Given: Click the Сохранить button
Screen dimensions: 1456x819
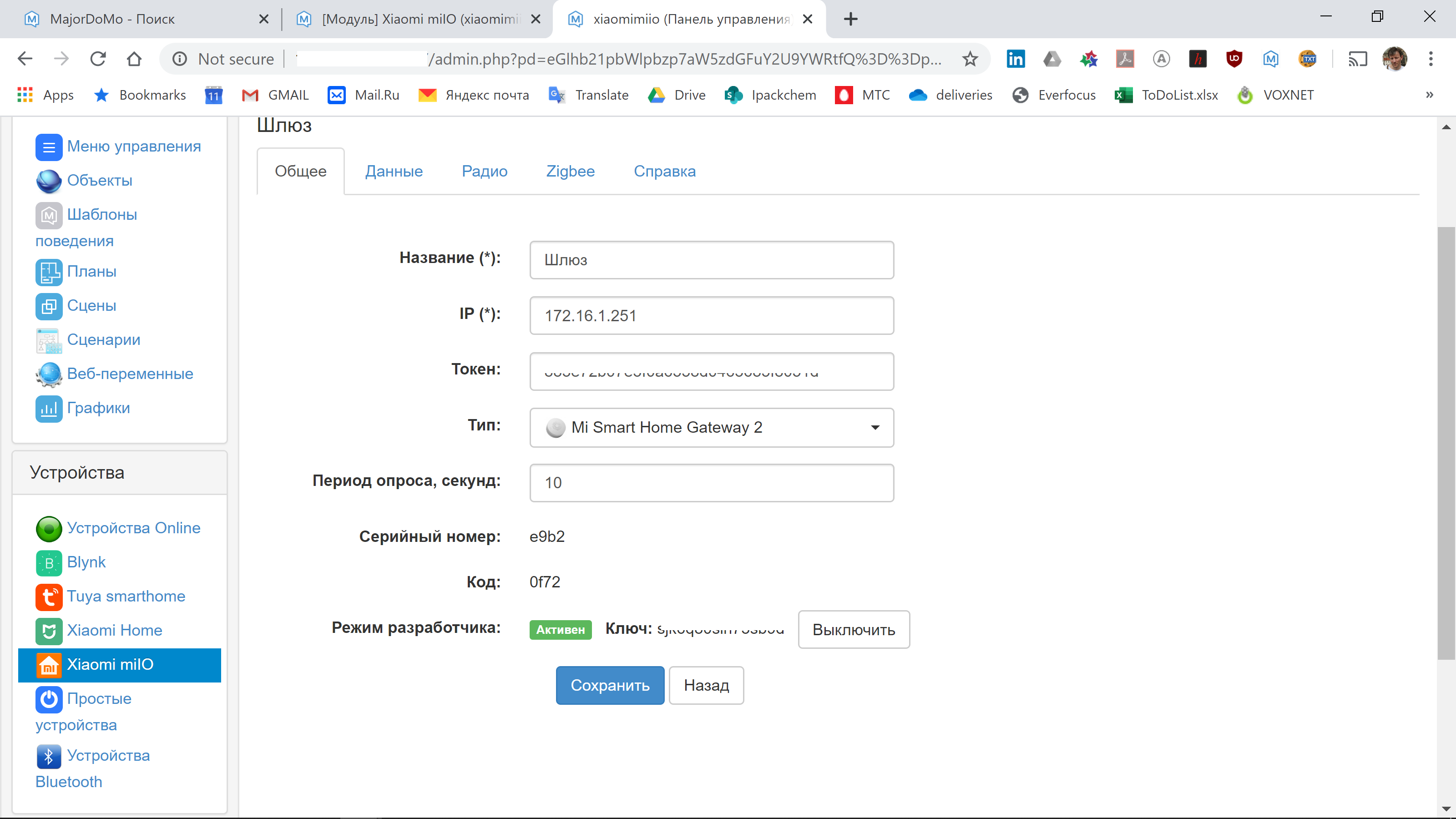Looking at the screenshot, I should 610,685.
